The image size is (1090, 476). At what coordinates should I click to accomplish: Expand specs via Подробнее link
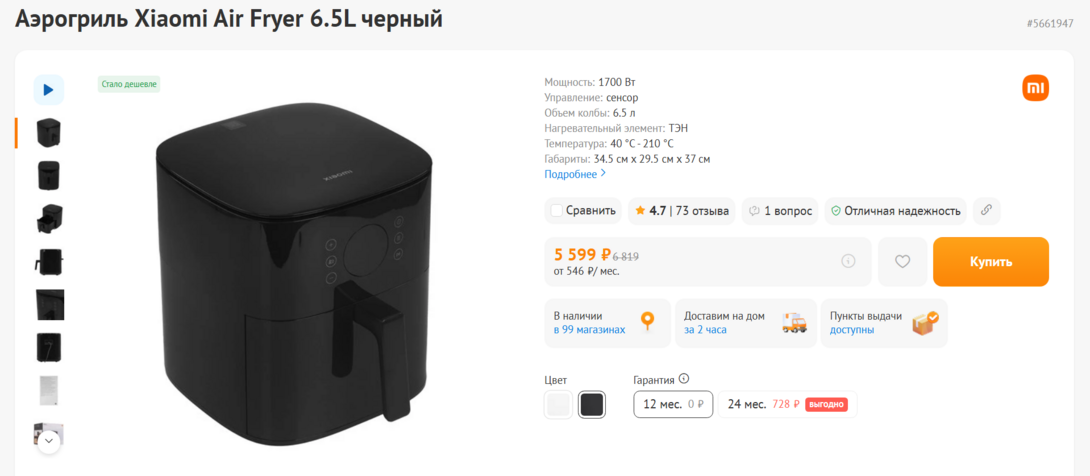pyautogui.click(x=575, y=174)
